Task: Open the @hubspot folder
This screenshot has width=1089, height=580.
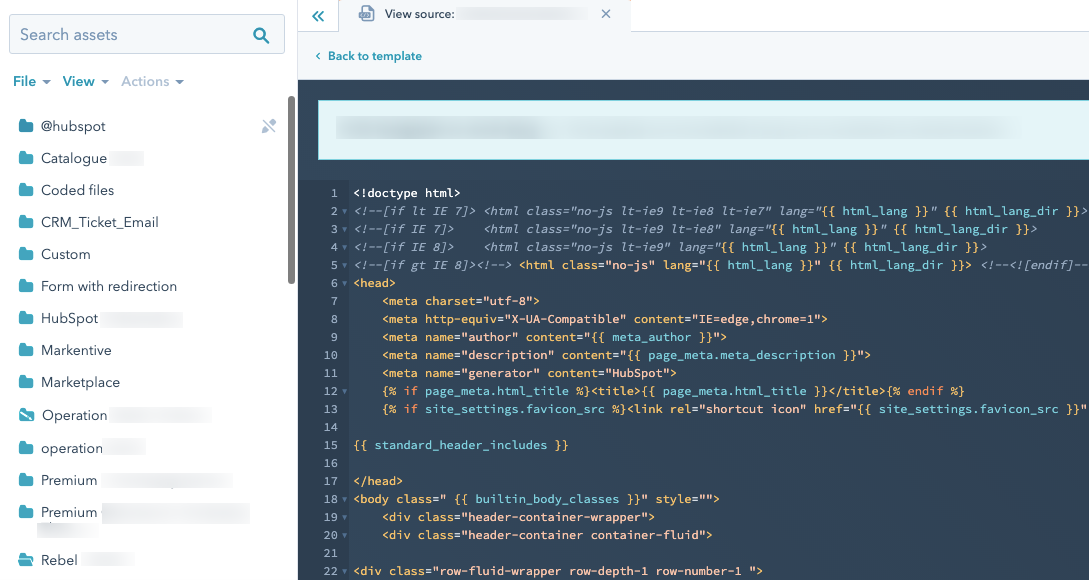Action: coord(73,126)
